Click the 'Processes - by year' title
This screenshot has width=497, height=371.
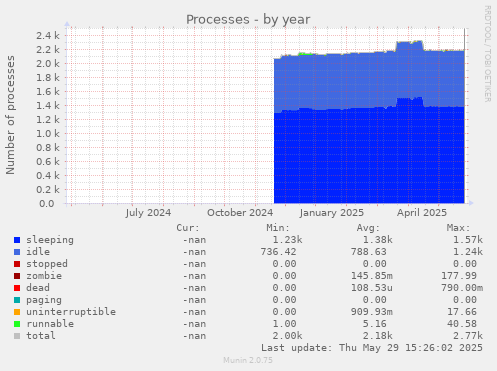[248, 19]
